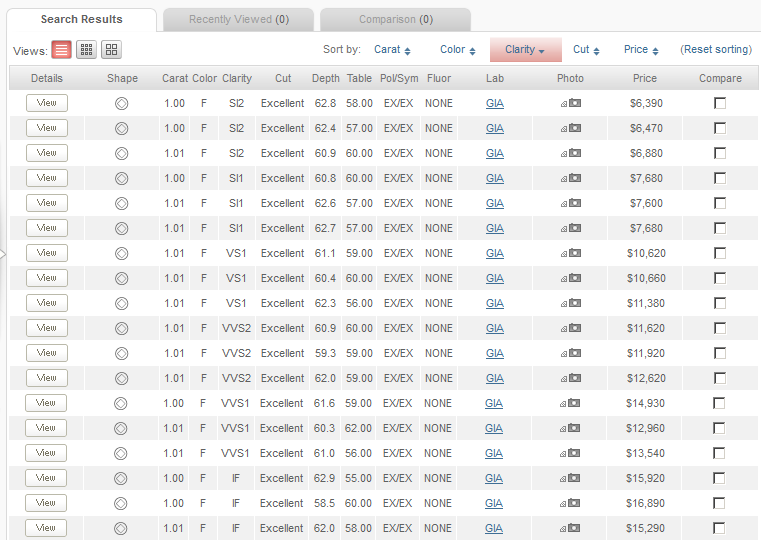Open photo of the $10,620 diamond
The height and width of the screenshot is (540, 761).
[570, 253]
